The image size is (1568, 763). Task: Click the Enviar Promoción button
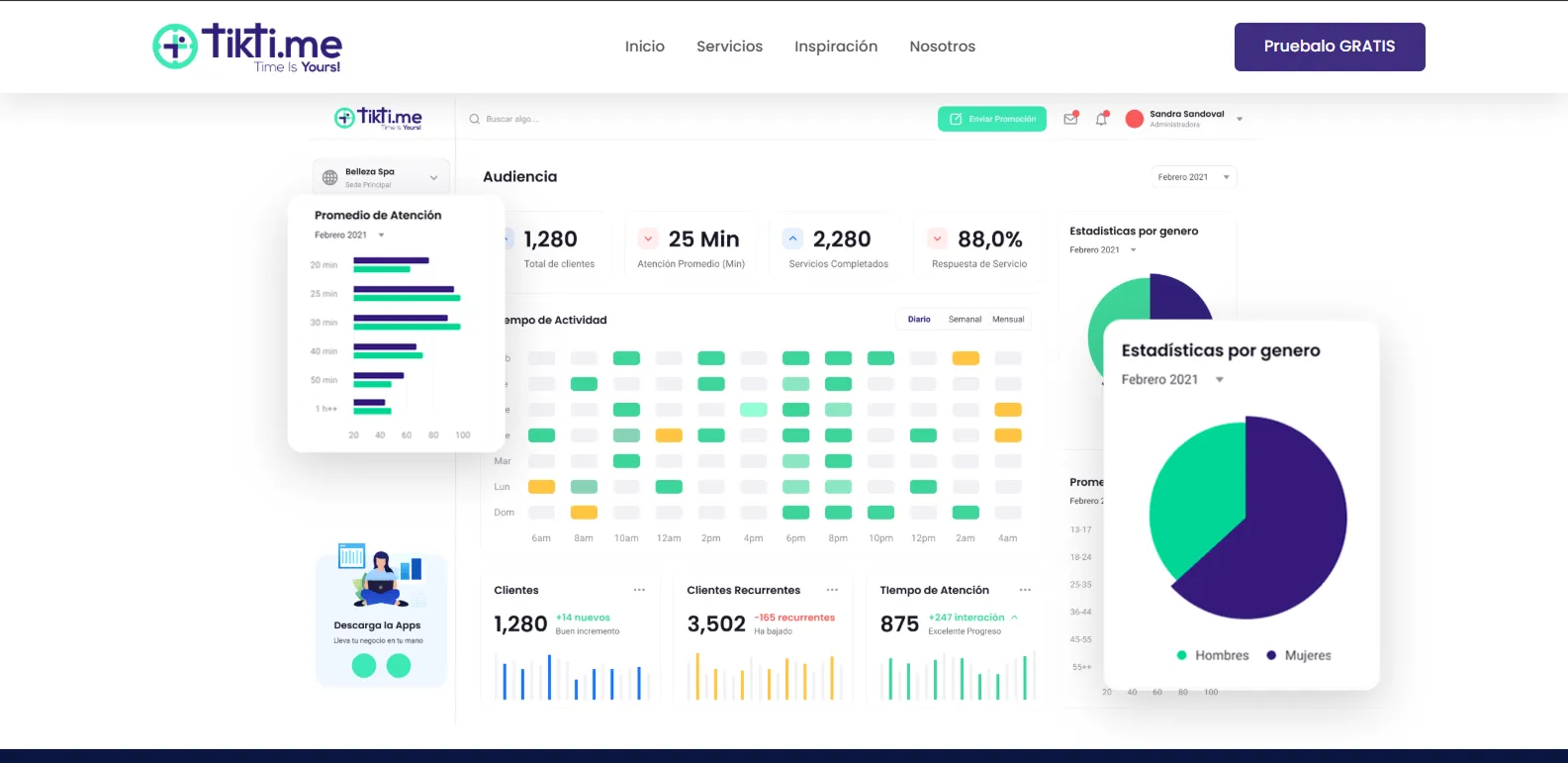(x=992, y=119)
